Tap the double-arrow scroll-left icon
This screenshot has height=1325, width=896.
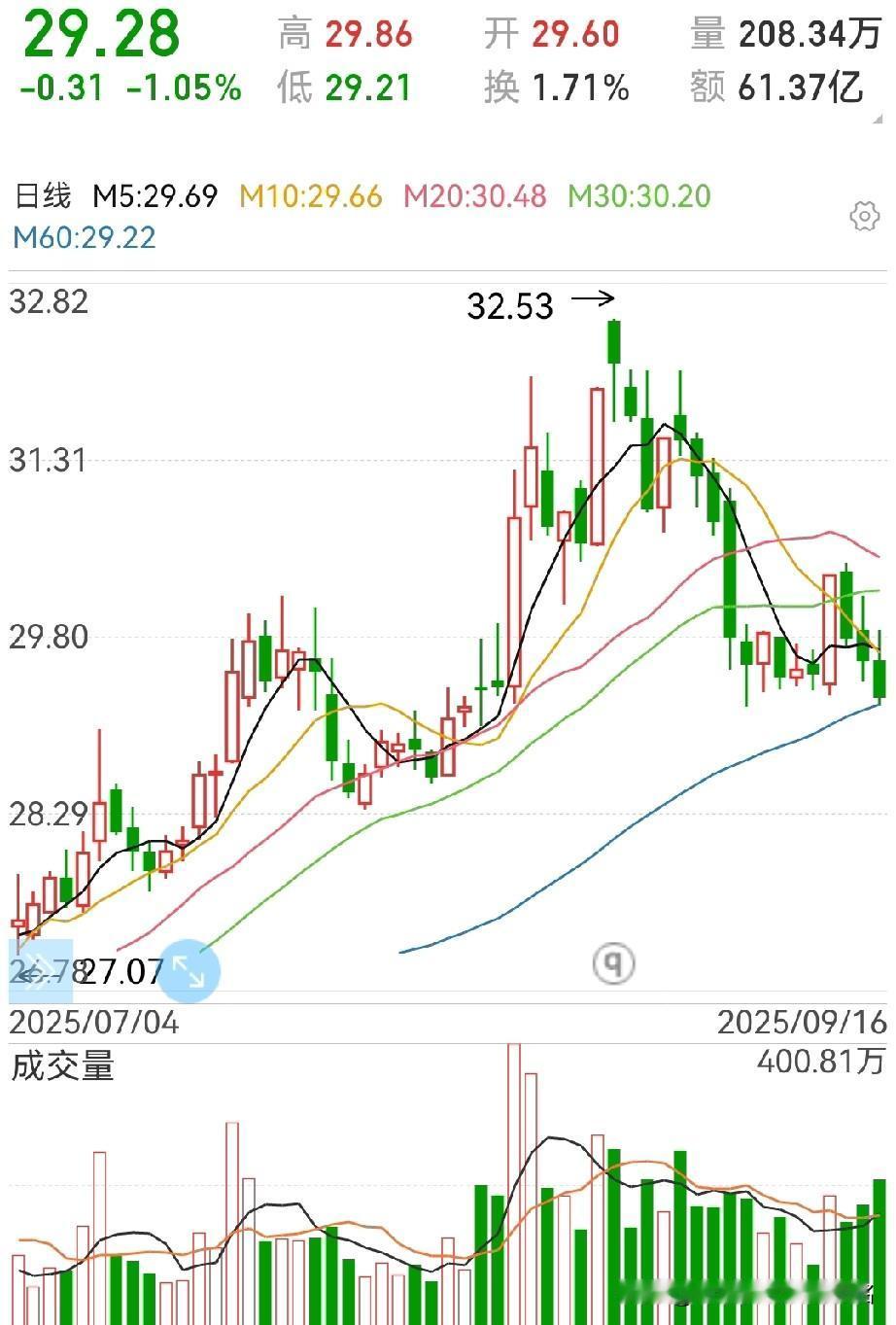(x=40, y=970)
